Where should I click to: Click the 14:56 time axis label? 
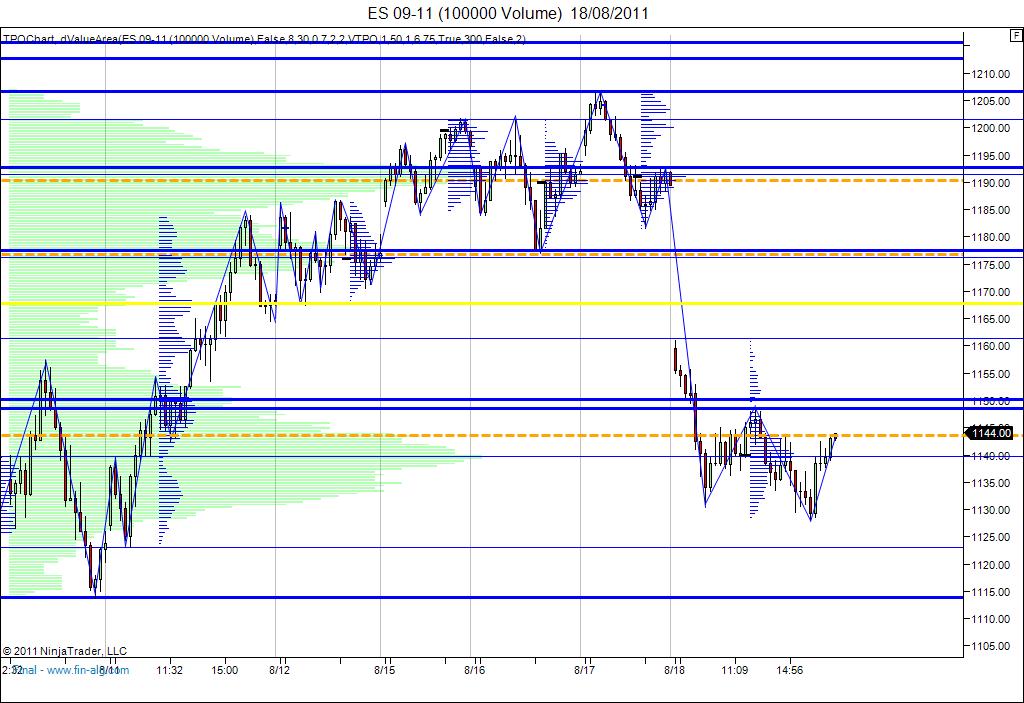point(789,670)
